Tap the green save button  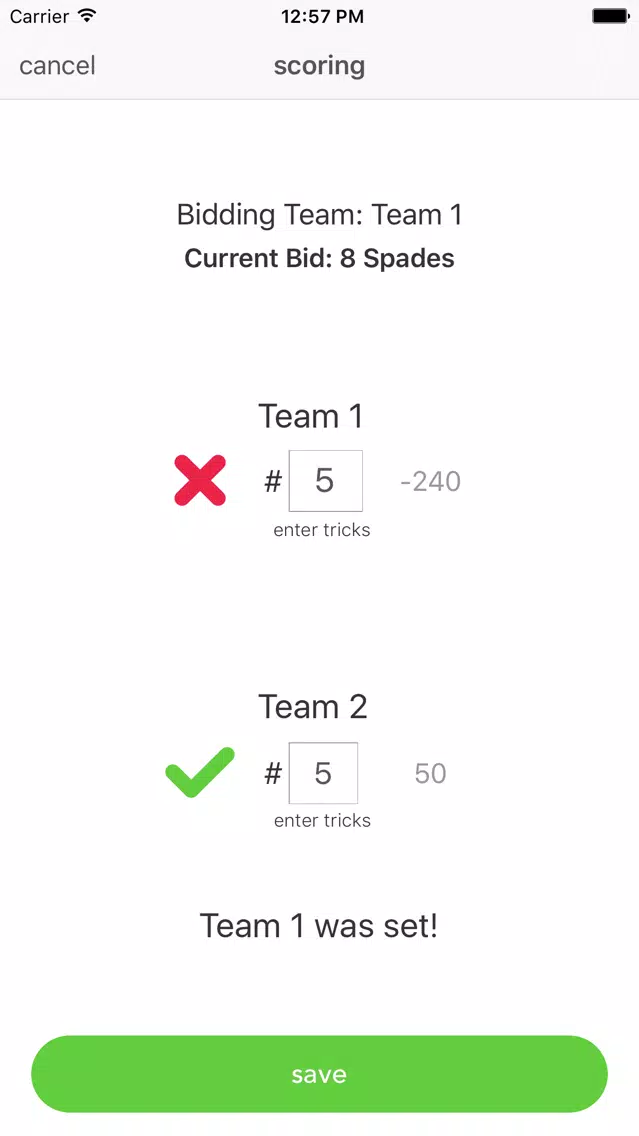click(319, 1074)
